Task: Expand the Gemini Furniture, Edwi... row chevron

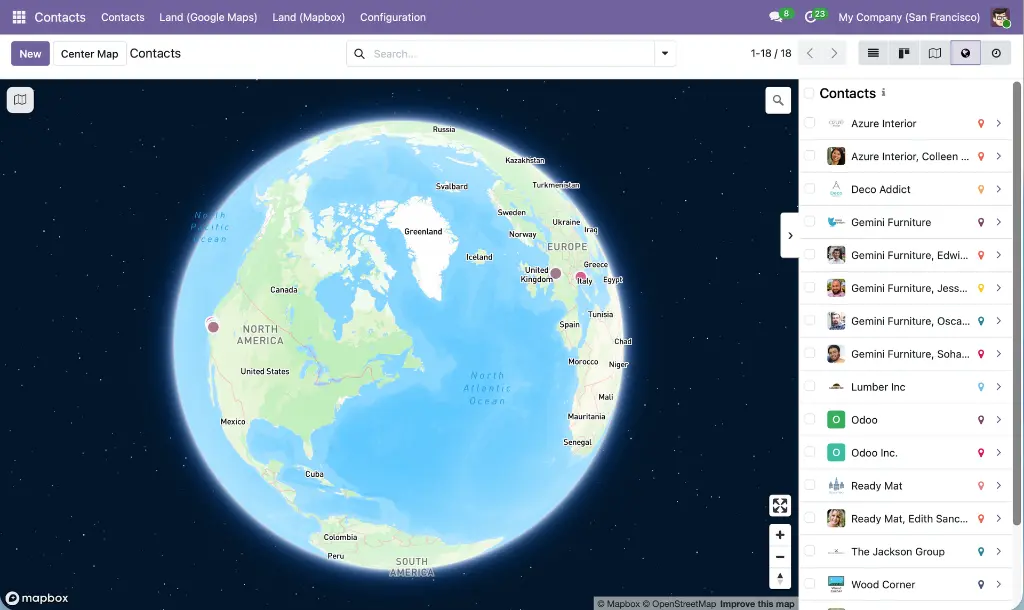Action: [x=999, y=255]
